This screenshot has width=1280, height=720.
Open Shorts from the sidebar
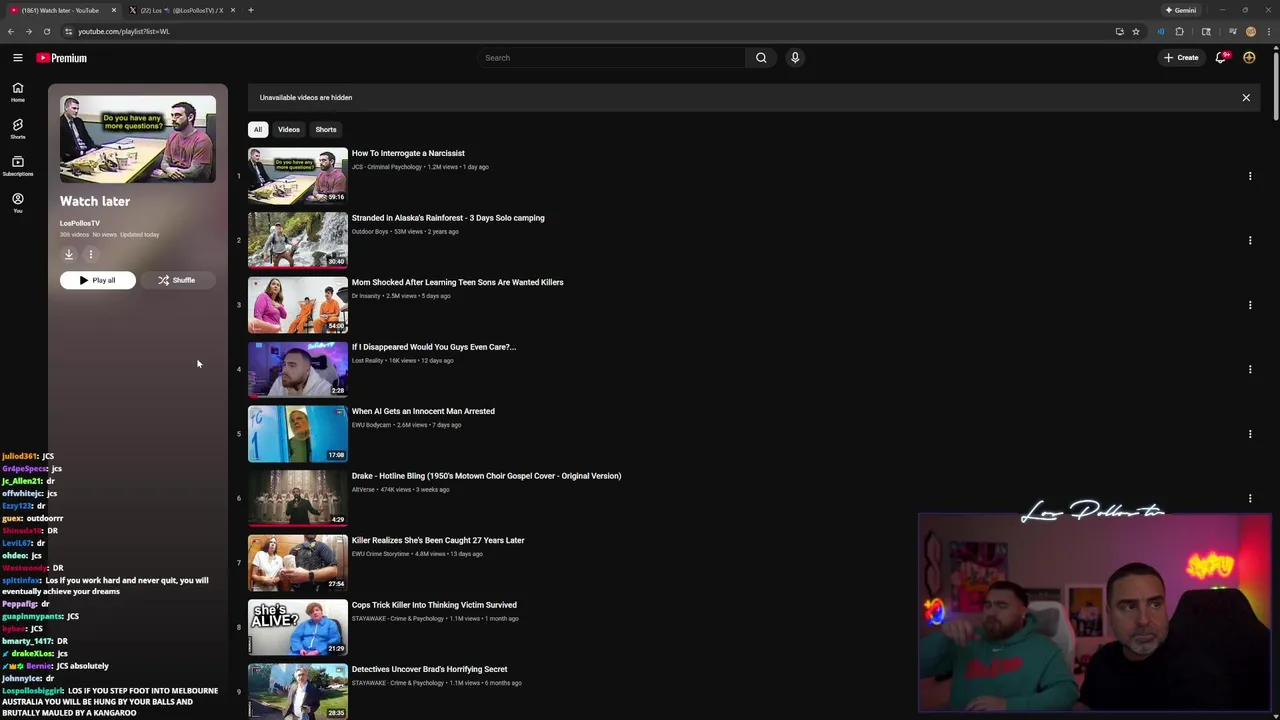17,129
